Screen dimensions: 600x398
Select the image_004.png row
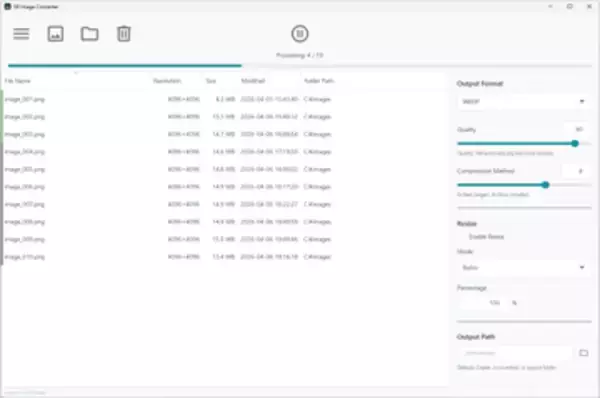[225, 152]
